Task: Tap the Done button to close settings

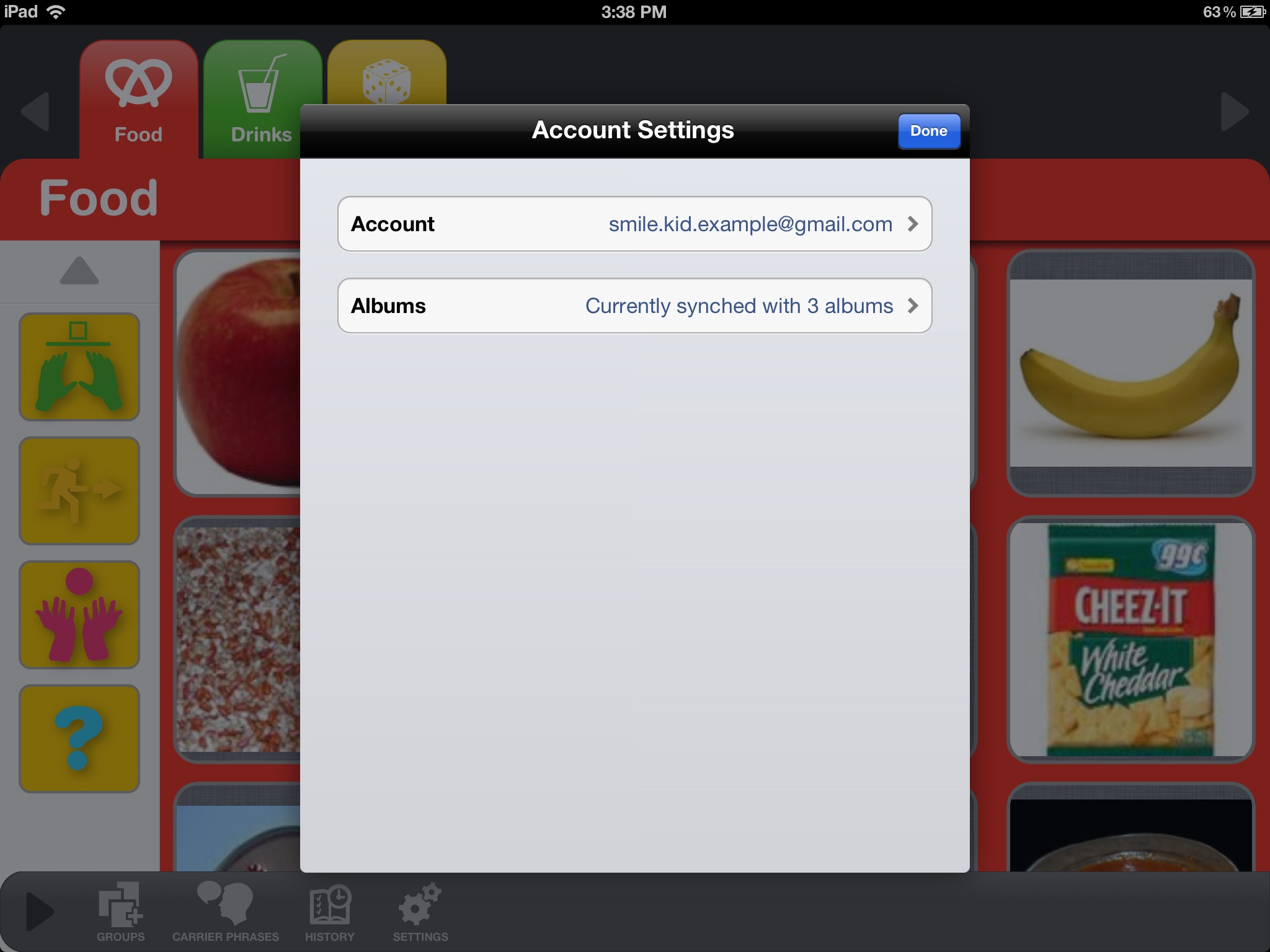Action: (928, 131)
